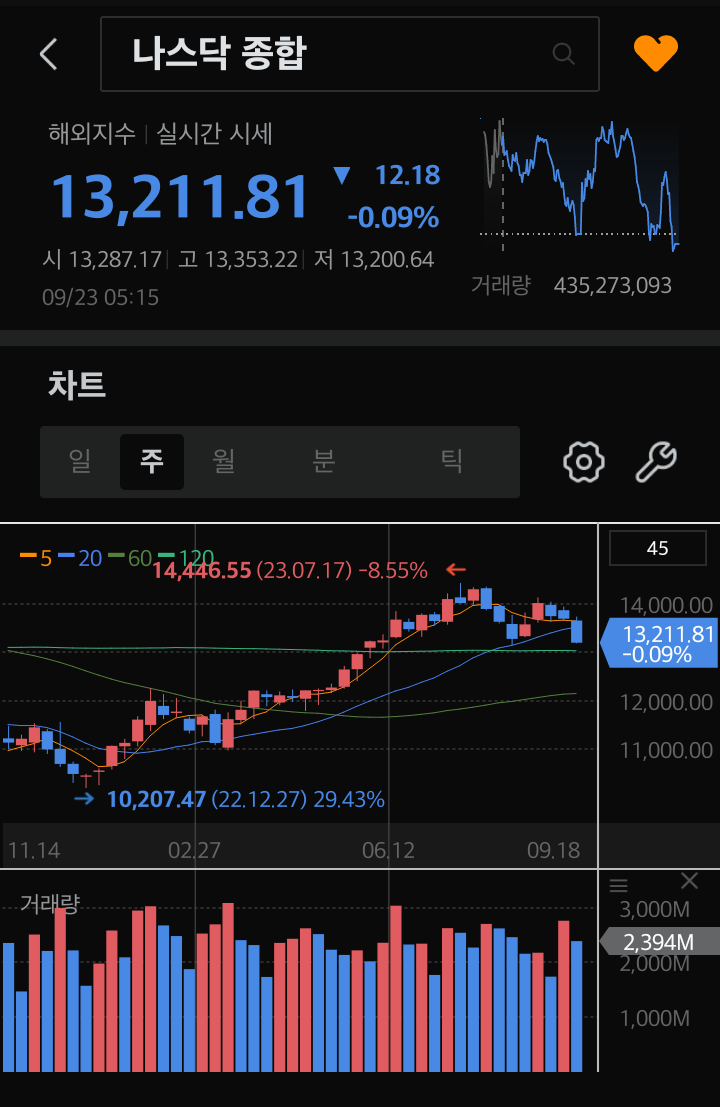Screen dimensions: 720x1107
Task: Click the candle count box showing 45
Action: (x=658, y=549)
